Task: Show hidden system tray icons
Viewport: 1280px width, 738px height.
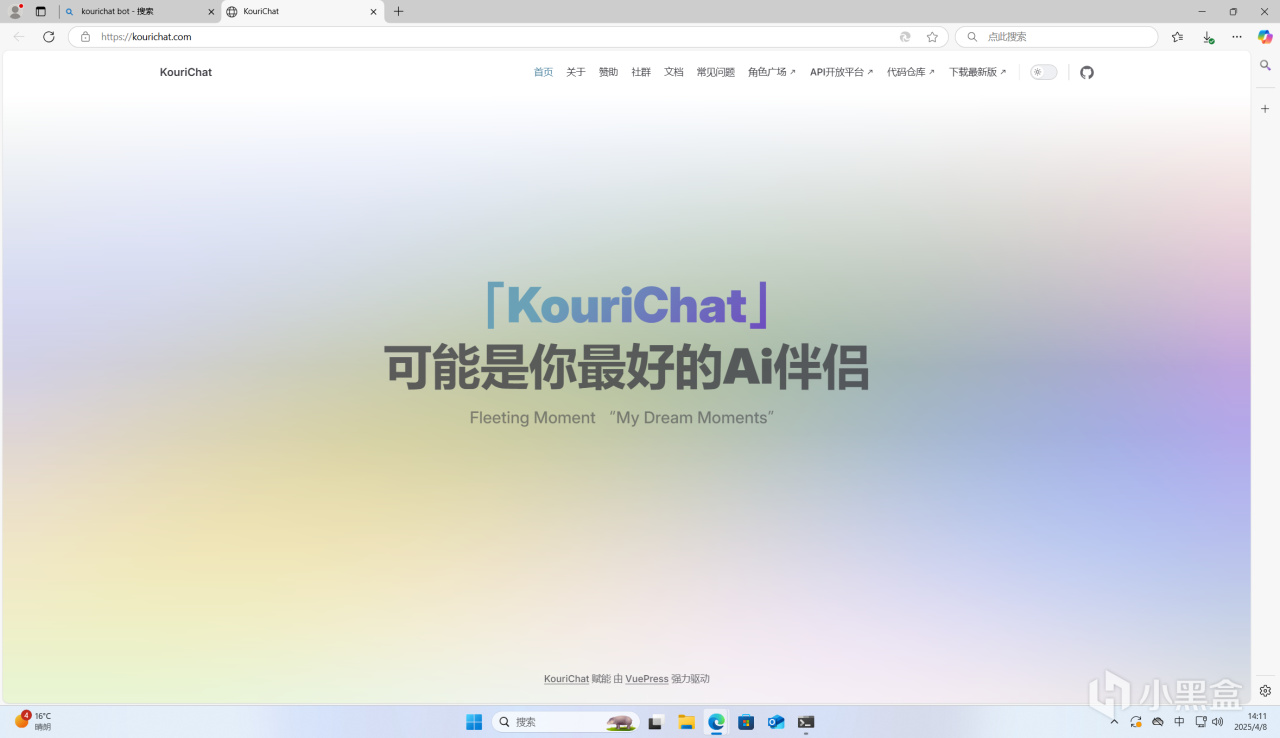Action: (x=1115, y=722)
